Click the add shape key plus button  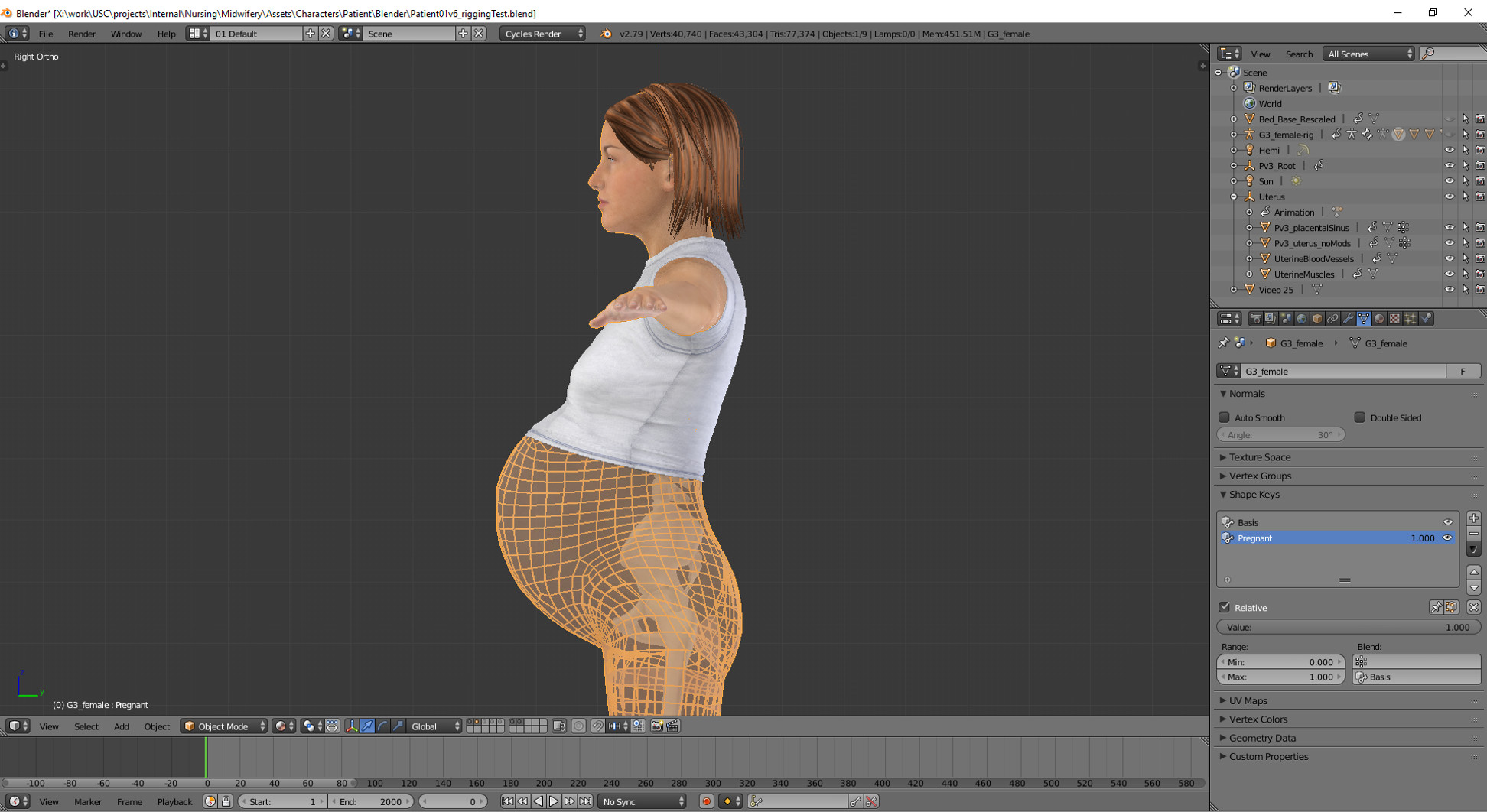pos(1473,518)
